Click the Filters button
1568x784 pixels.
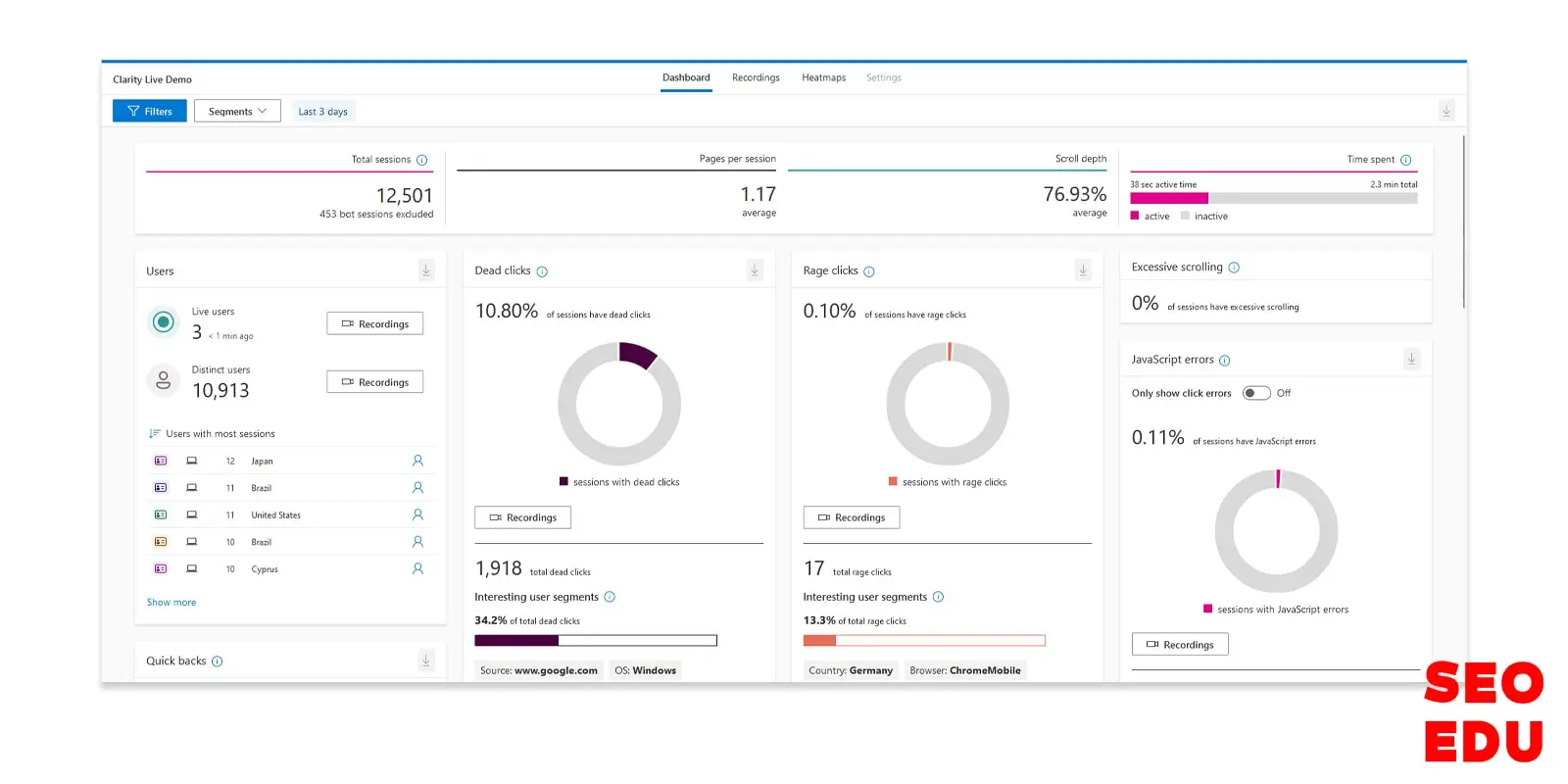150,112
